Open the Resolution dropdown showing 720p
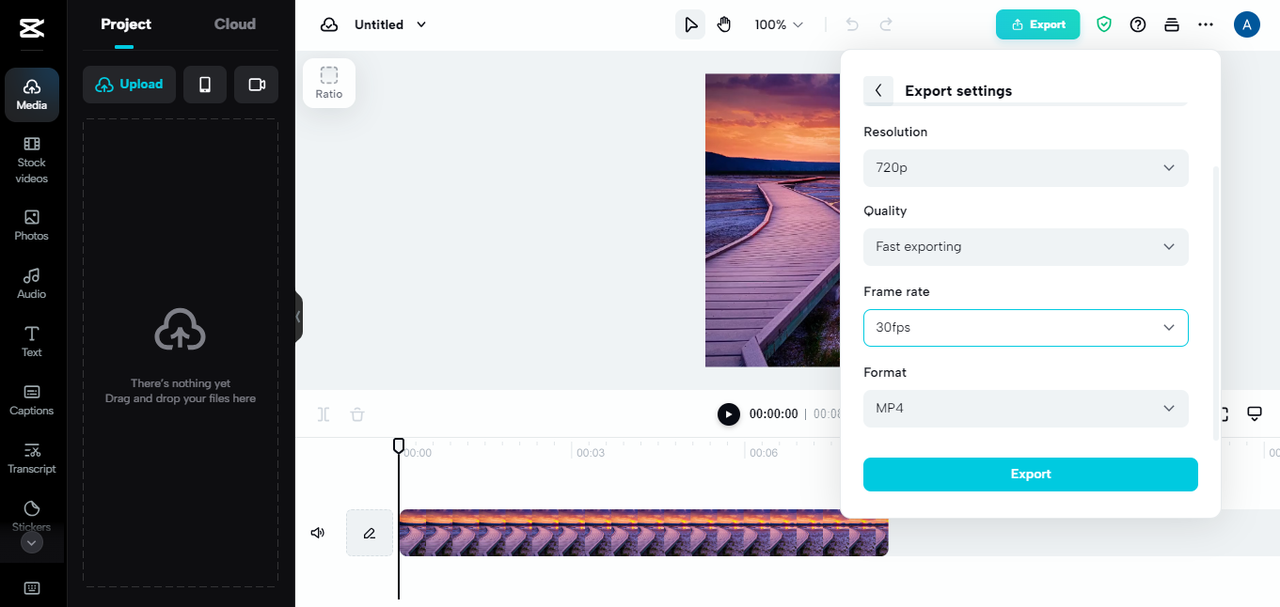Image resolution: width=1280 pixels, height=607 pixels. [1025, 168]
